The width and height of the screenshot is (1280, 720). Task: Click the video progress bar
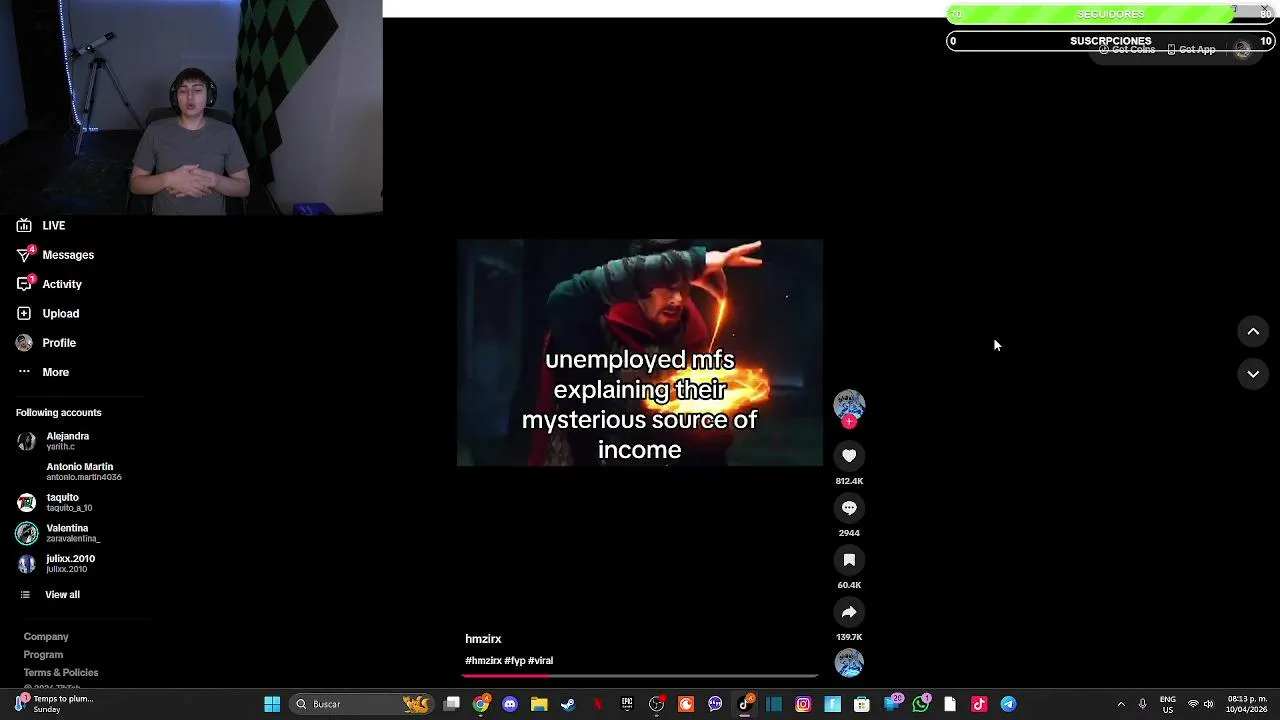coord(640,676)
